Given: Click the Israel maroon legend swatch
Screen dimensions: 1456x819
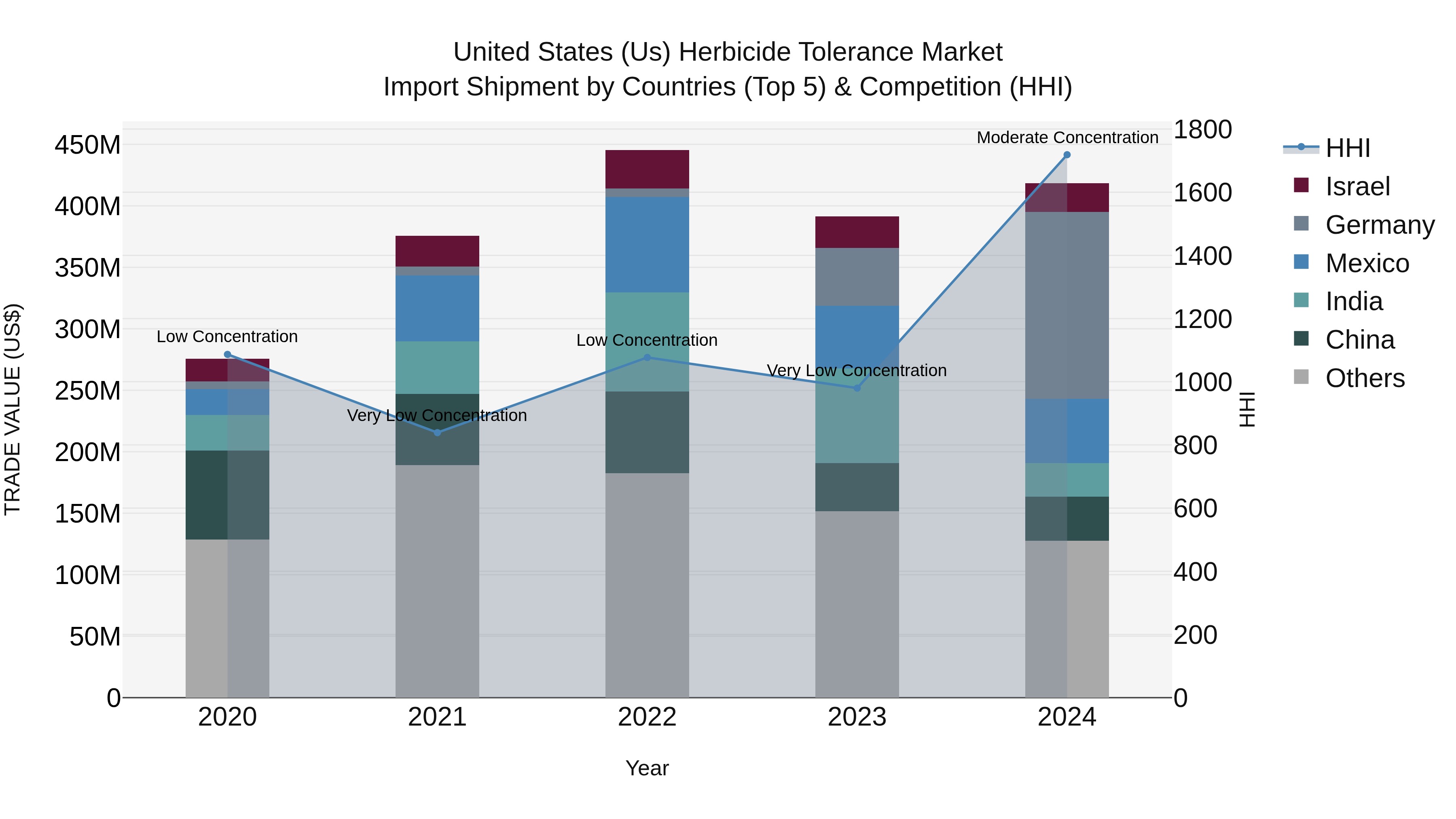Looking at the screenshot, I should tap(1301, 185).
